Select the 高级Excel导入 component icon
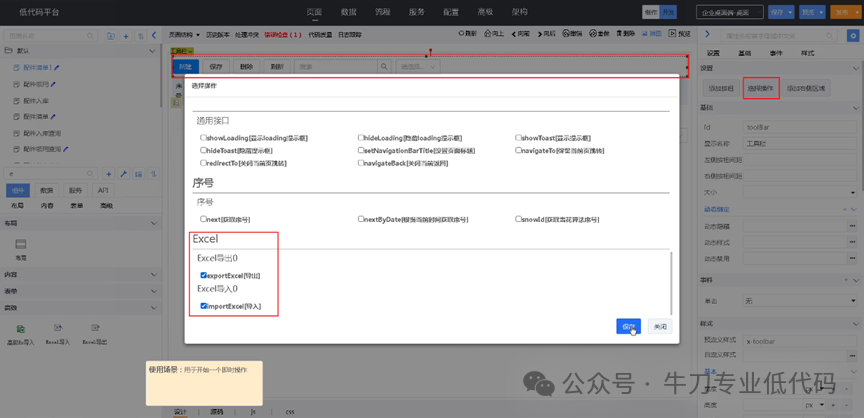The image size is (864, 418). click(x=20, y=328)
